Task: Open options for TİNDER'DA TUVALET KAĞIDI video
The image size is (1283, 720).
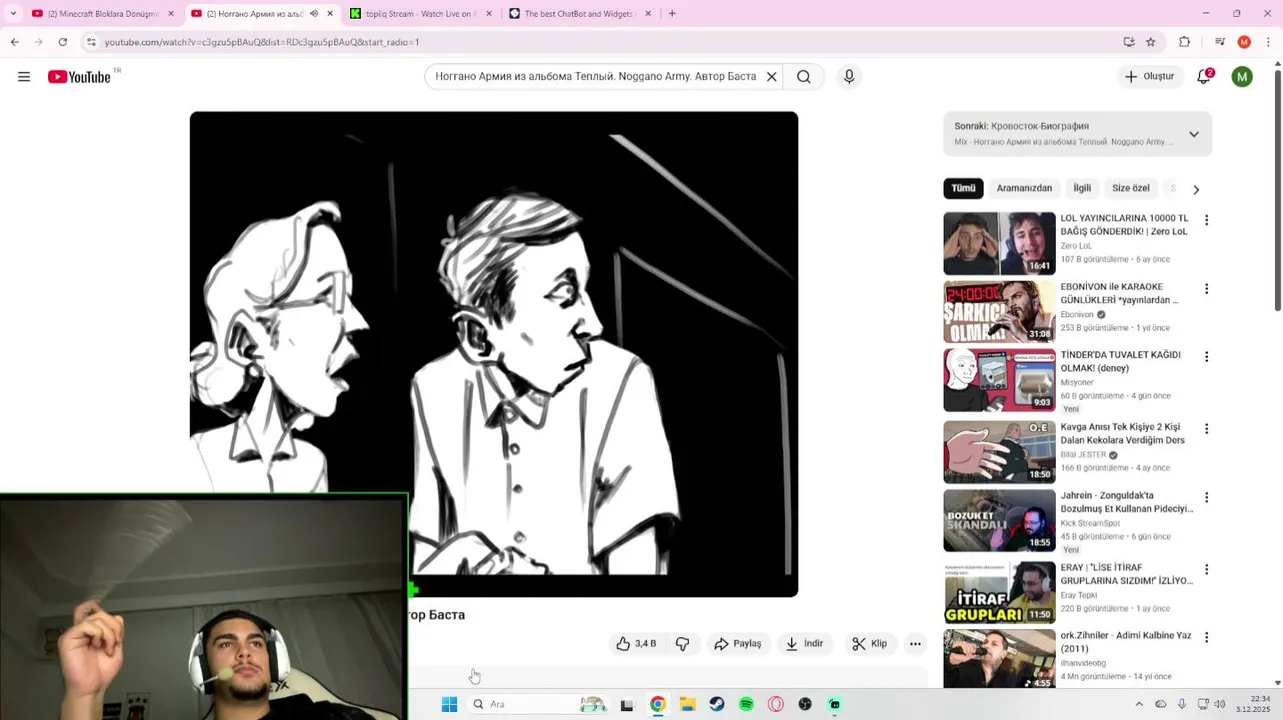Action: pos(1206,357)
